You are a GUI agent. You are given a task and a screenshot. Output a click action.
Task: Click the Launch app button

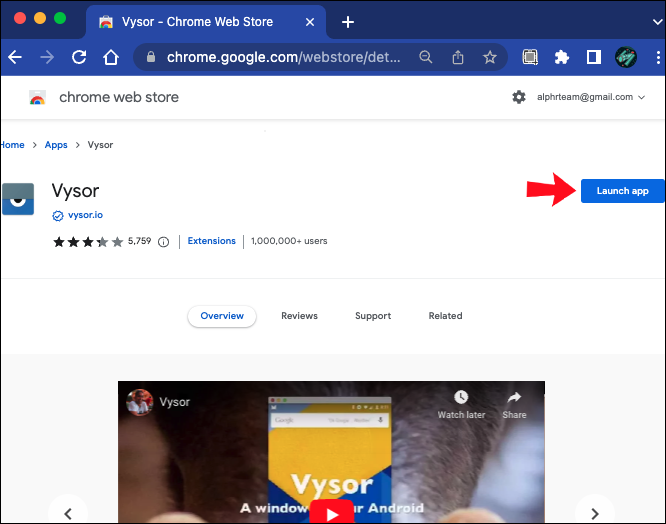point(622,191)
